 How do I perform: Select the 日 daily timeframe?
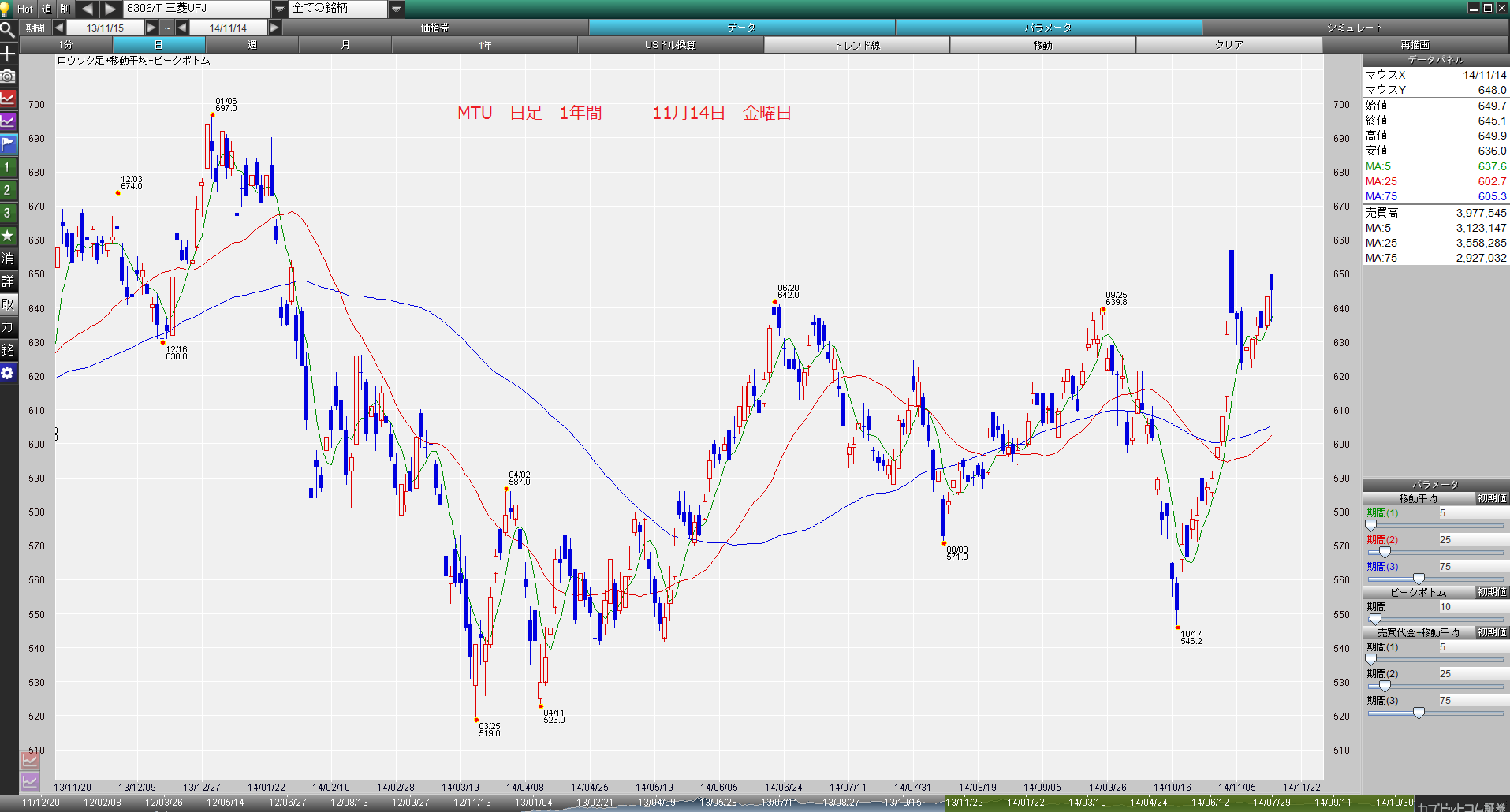(158, 45)
